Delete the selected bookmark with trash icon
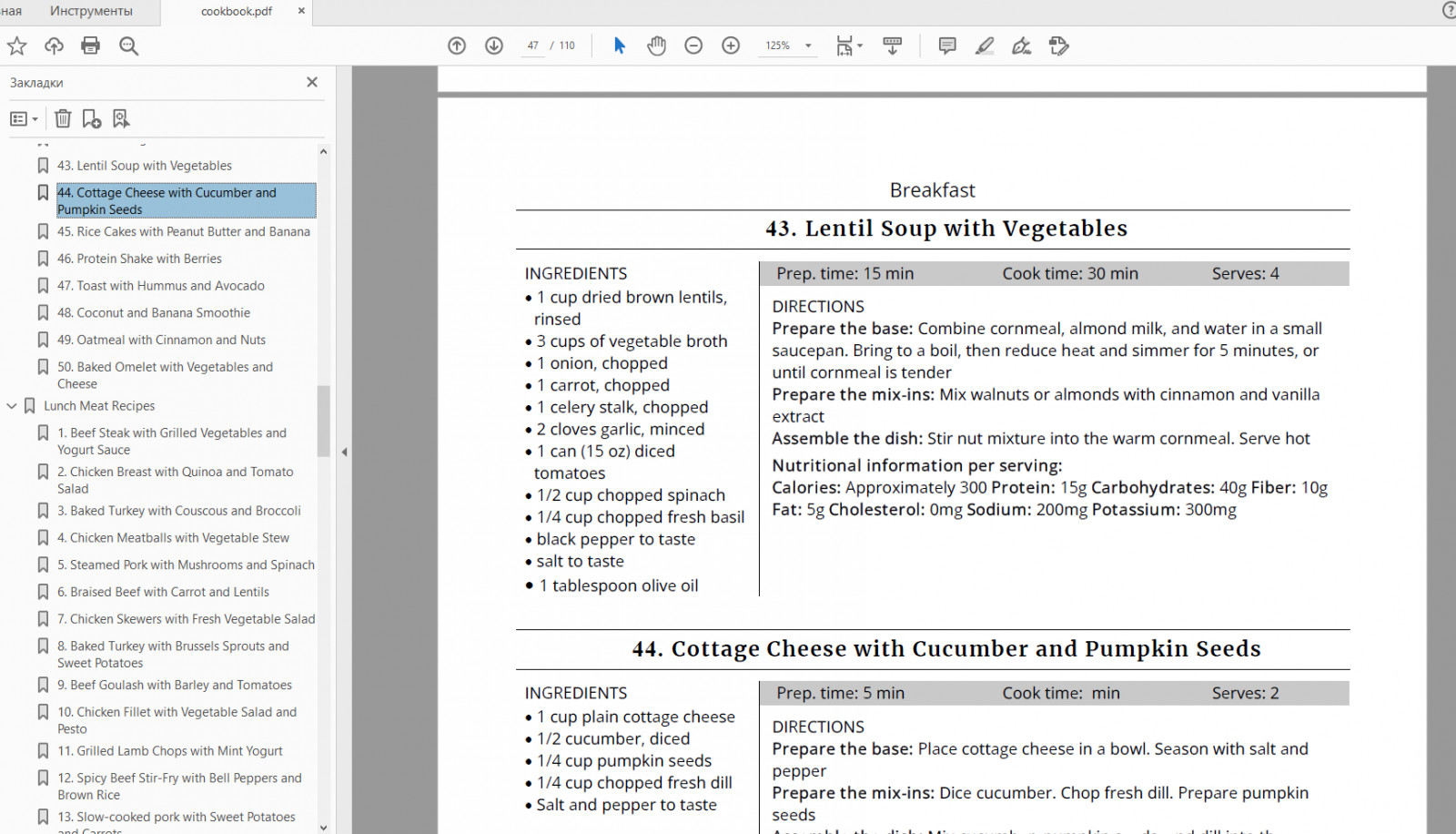 click(x=63, y=118)
